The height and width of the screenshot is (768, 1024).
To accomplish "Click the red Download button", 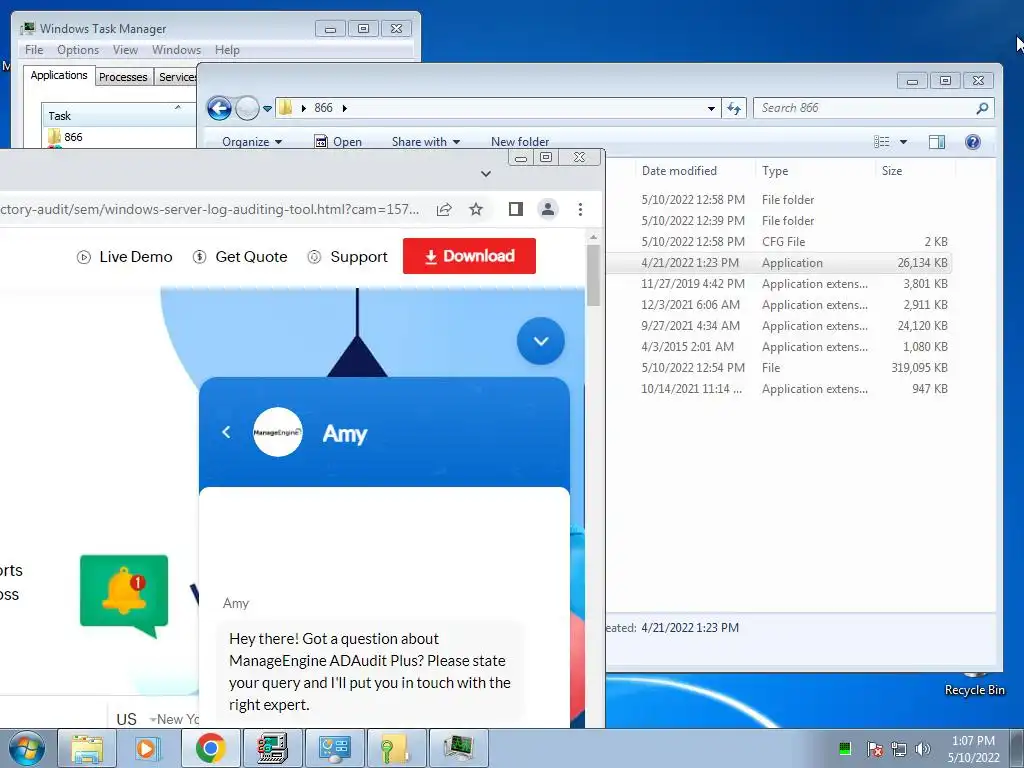I will tap(469, 256).
